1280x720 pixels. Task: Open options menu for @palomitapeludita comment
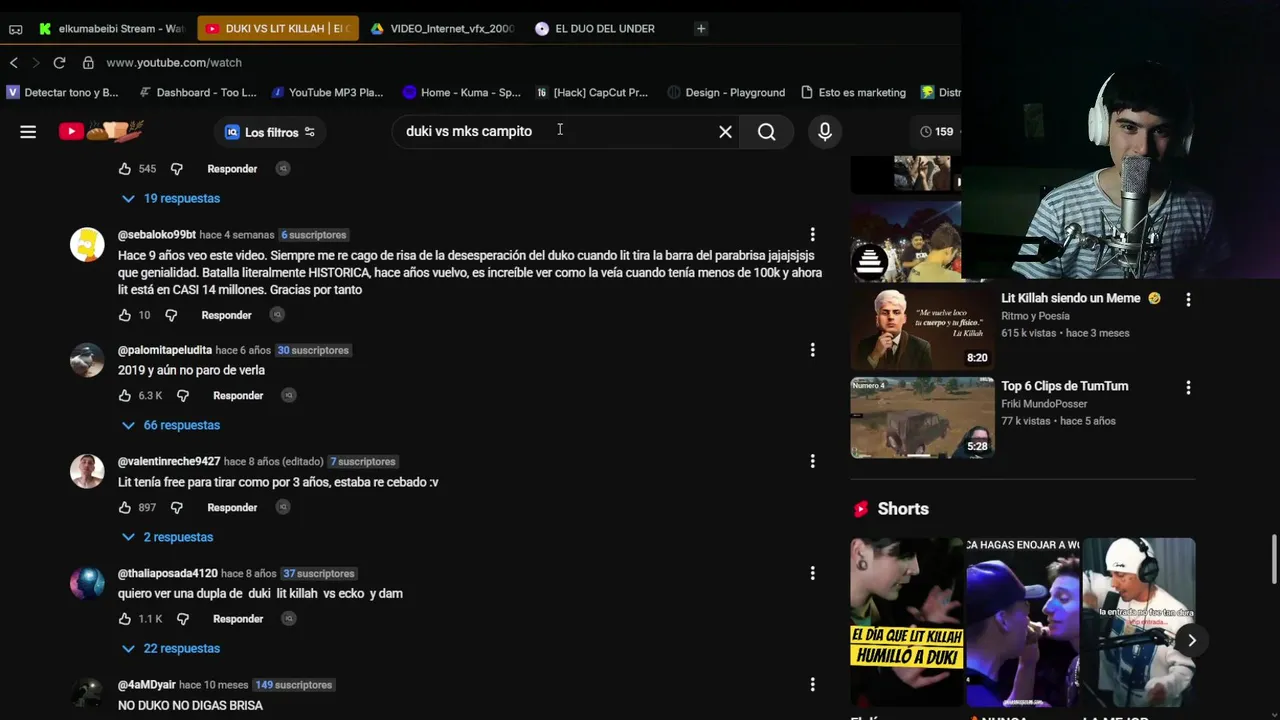click(x=812, y=350)
